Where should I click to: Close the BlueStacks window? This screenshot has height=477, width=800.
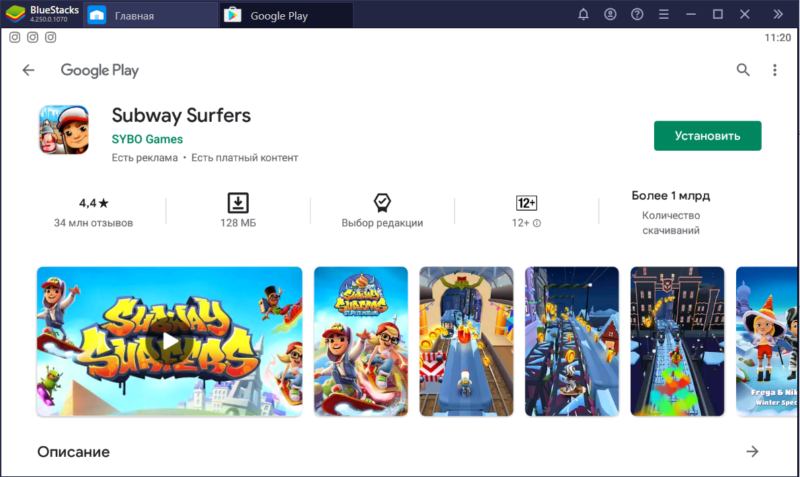click(x=744, y=14)
